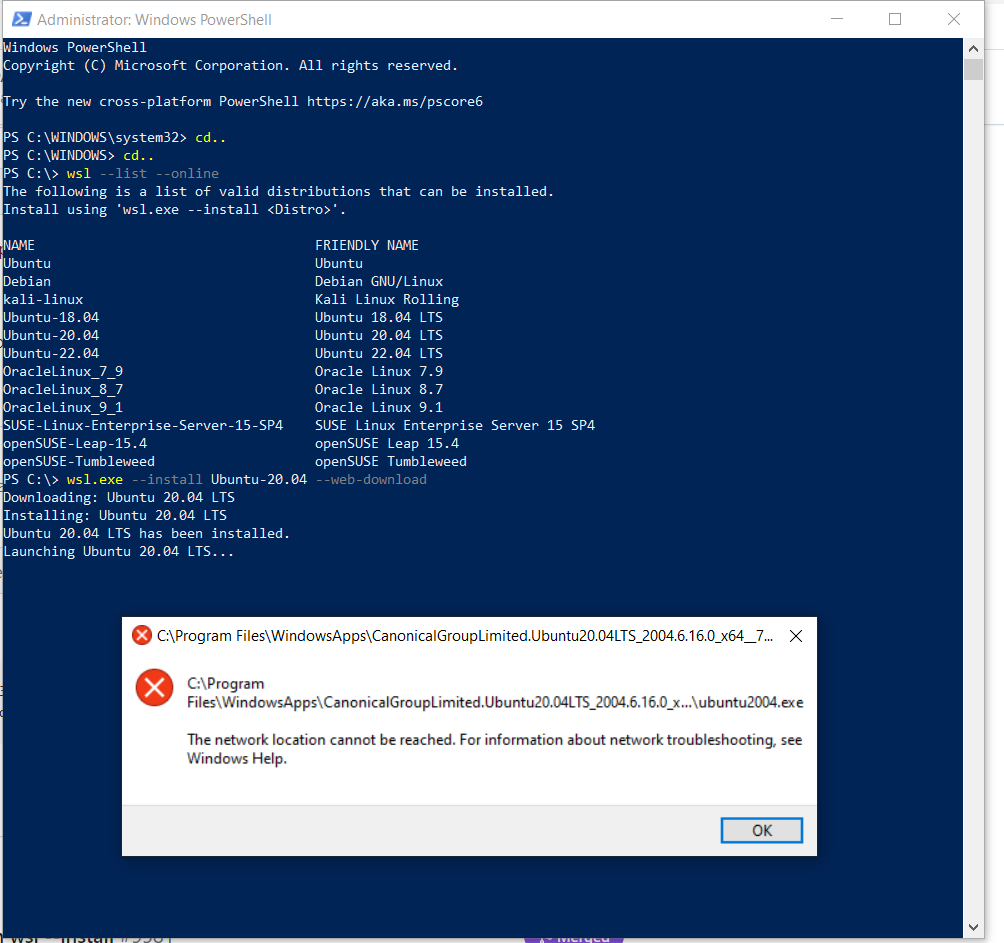Maximize the PowerShell window
Screen dimensions: 1004x943
click(895, 19)
